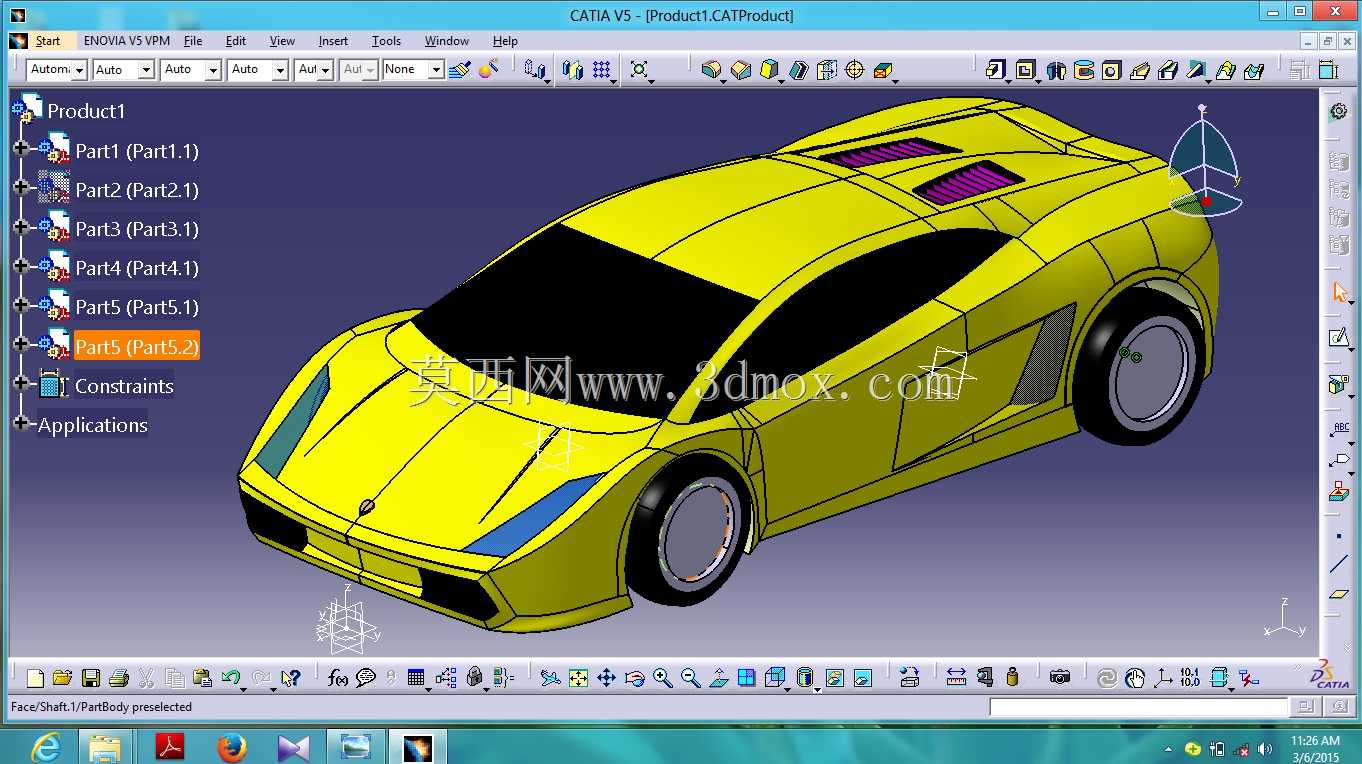
Task: Open a file with the folder icon
Action: 62,678
